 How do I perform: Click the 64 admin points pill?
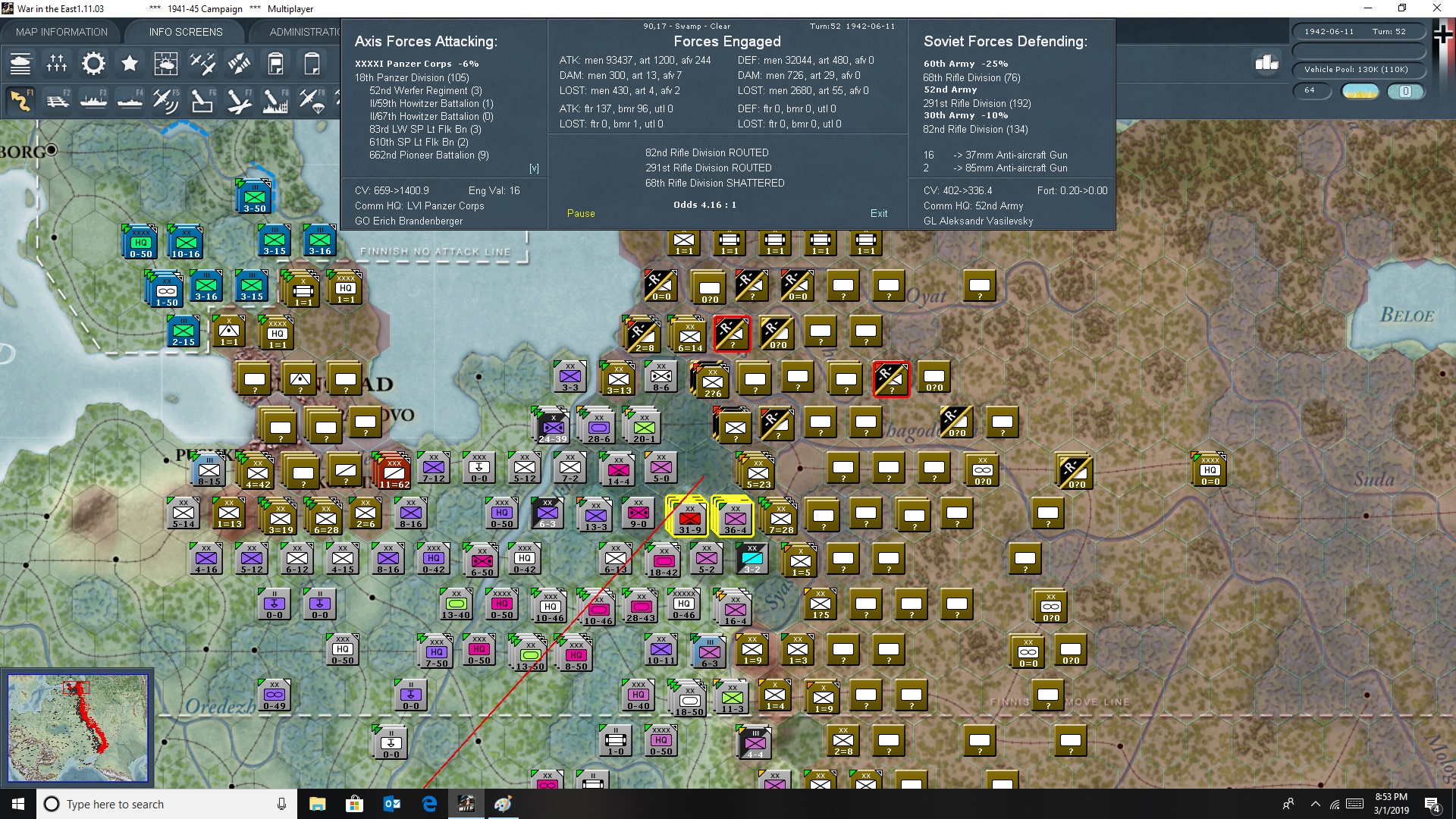1312,91
